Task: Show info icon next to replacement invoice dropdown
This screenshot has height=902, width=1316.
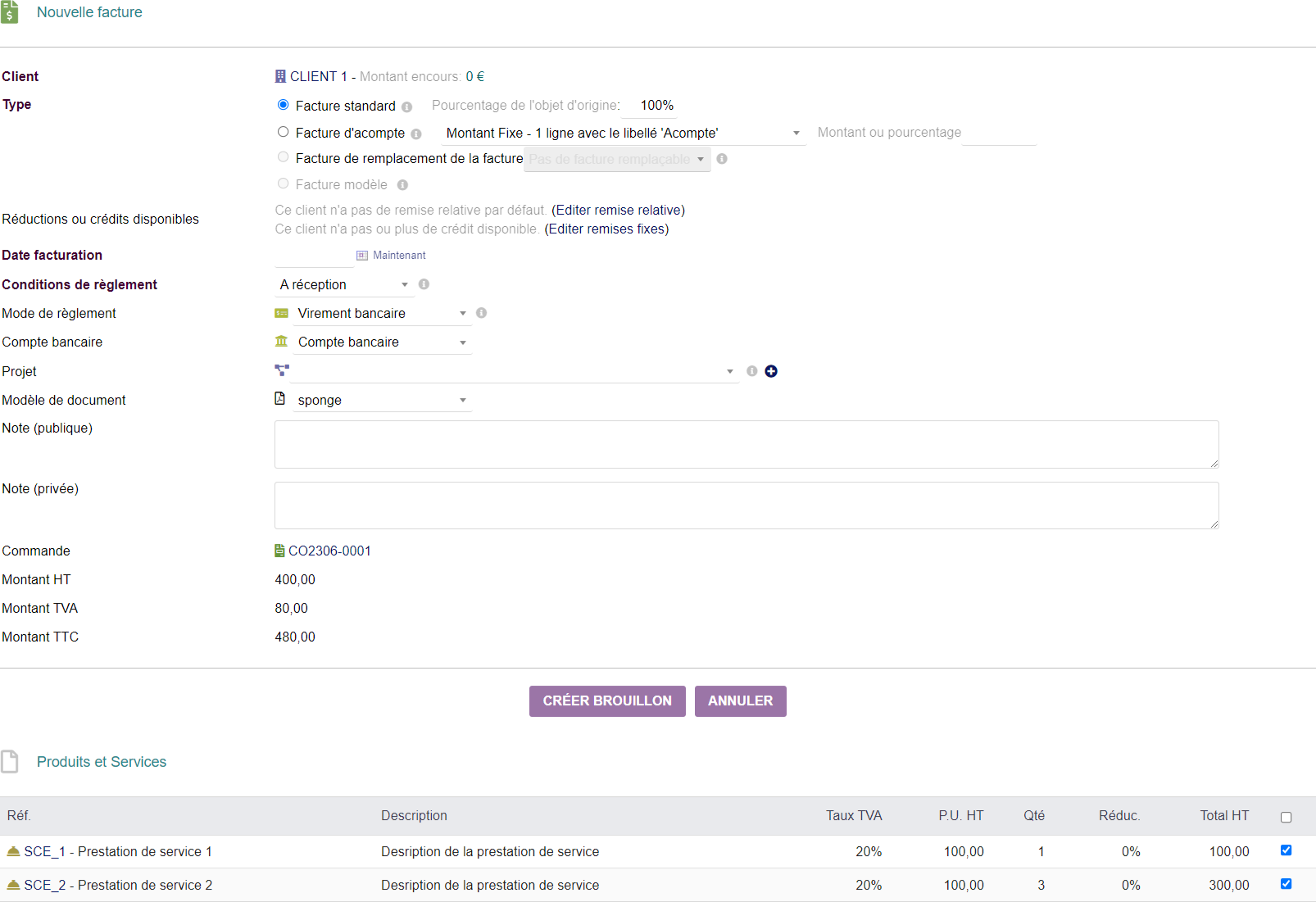Action: tap(722, 159)
